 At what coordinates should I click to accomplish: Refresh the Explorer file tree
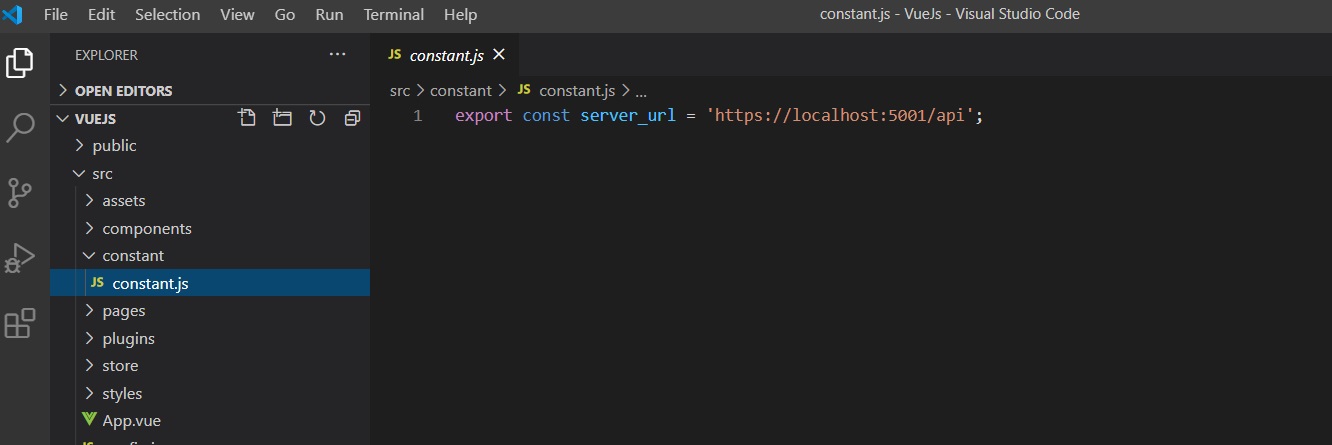point(317,118)
